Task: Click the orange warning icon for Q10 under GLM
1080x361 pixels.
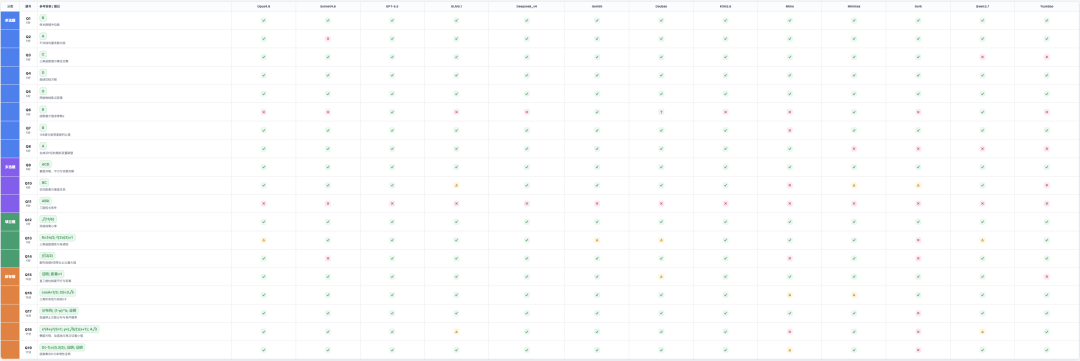Action: tap(456, 185)
